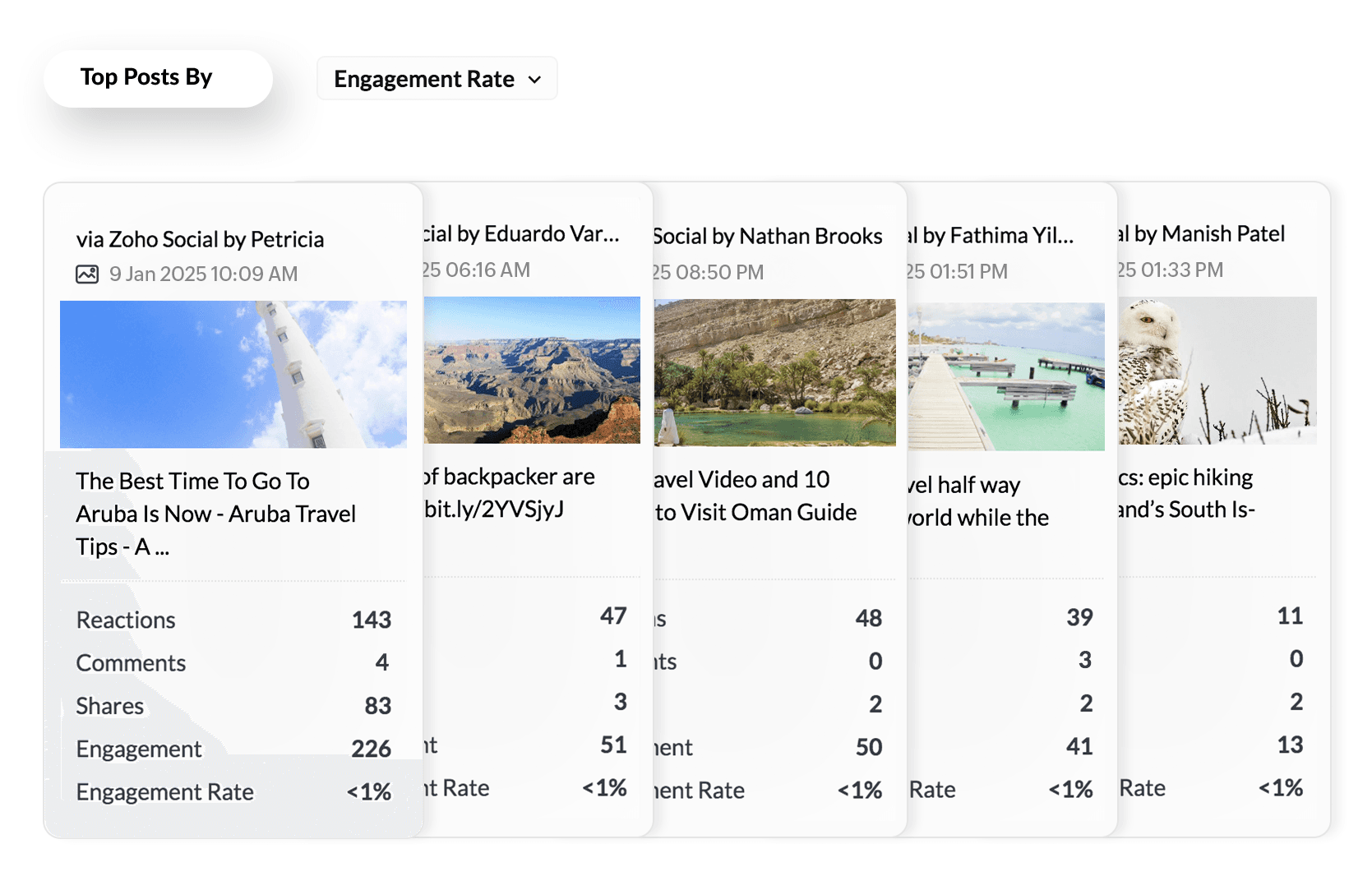Open the Engagement Rate sort dropdown
The height and width of the screenshot is (876, 1372).
tap(437, 78)
